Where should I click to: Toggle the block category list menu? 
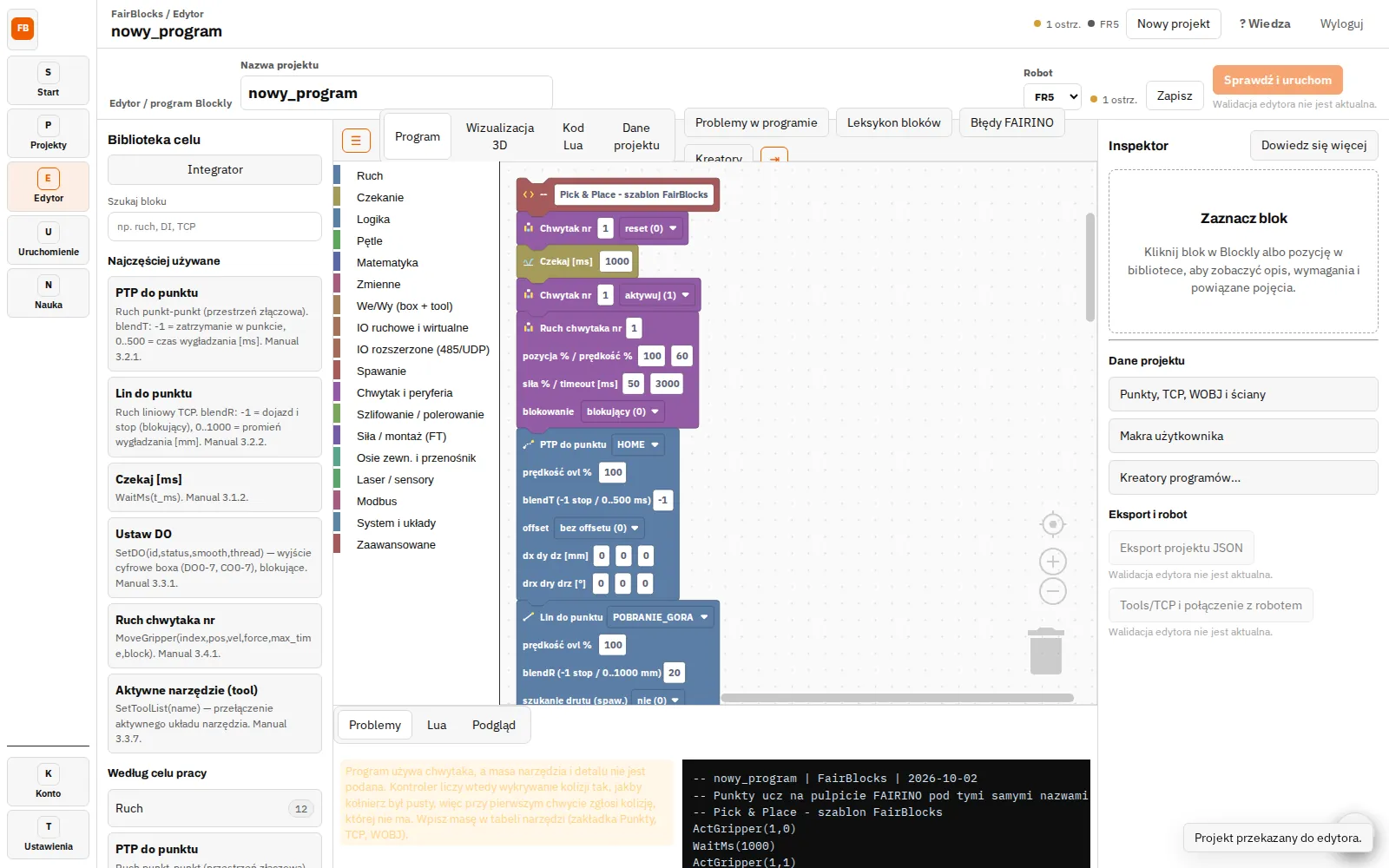tap(356, 140)
